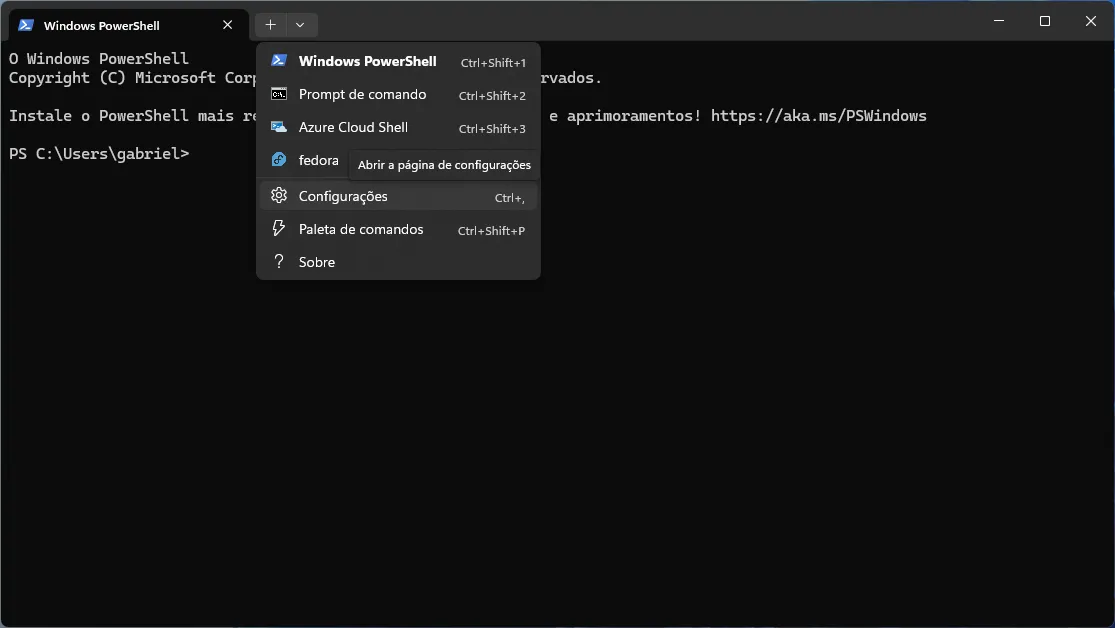Open Prompt de comando profile
This screenshot has height=628, width=1115.
coord(398,94)
